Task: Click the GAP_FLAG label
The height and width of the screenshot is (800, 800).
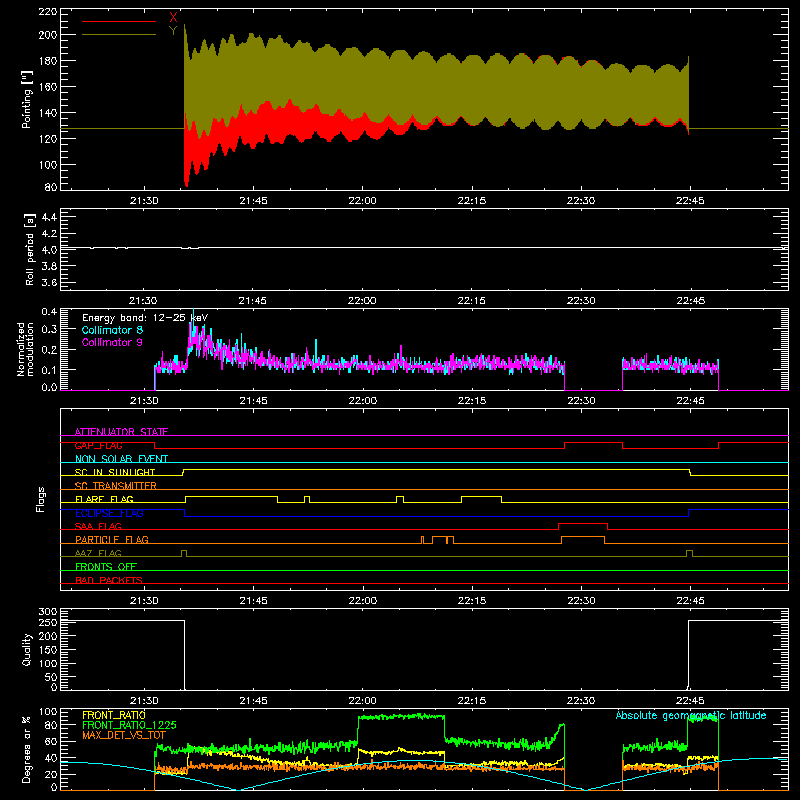Action: coord(98,445)
